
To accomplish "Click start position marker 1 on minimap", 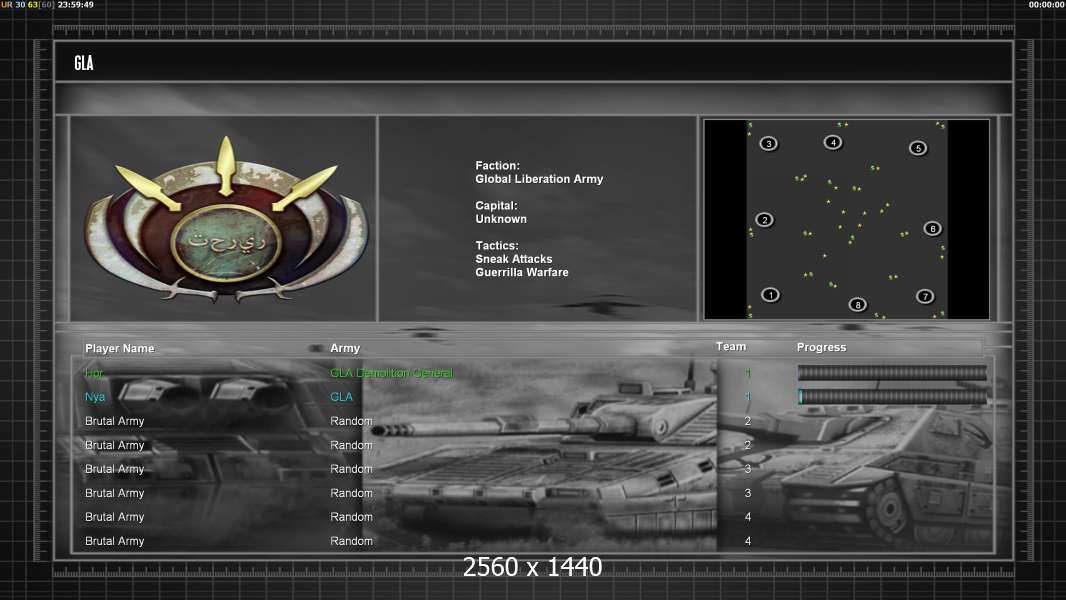I will click(770, 295).
